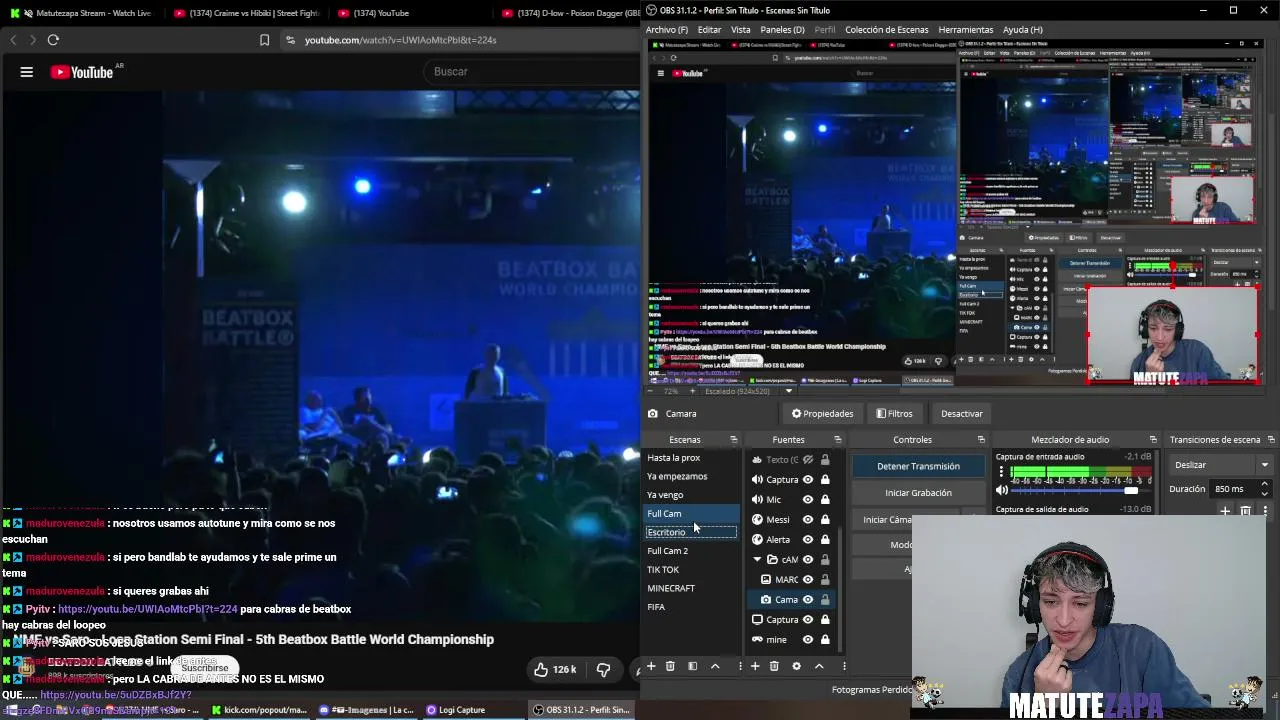
Task: Undock the Controles panel
Action: point(981,440)
